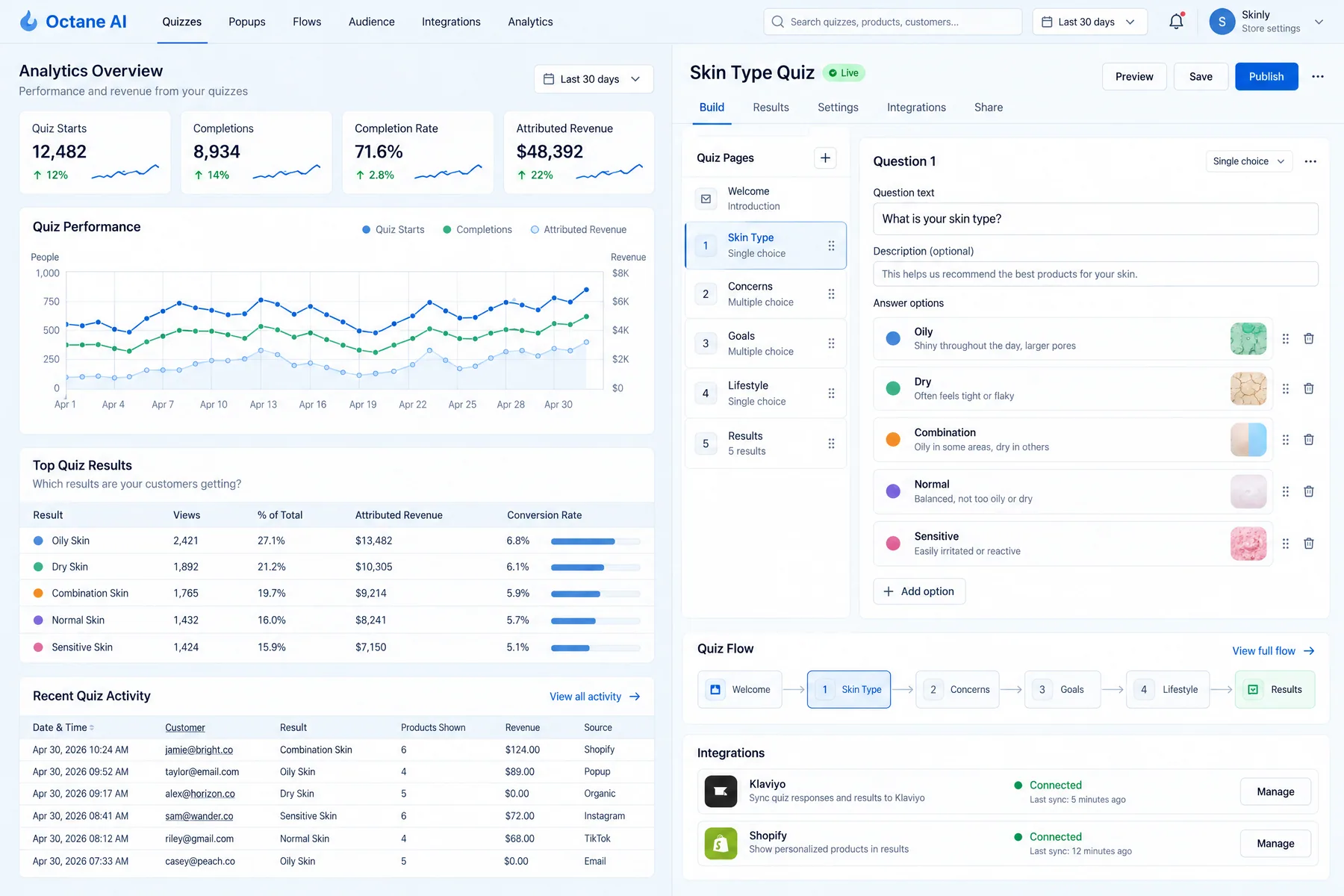Toggle Quiz Starts series in chart legend
This screenshot has width=1344, height=896.
click(393, 230)
